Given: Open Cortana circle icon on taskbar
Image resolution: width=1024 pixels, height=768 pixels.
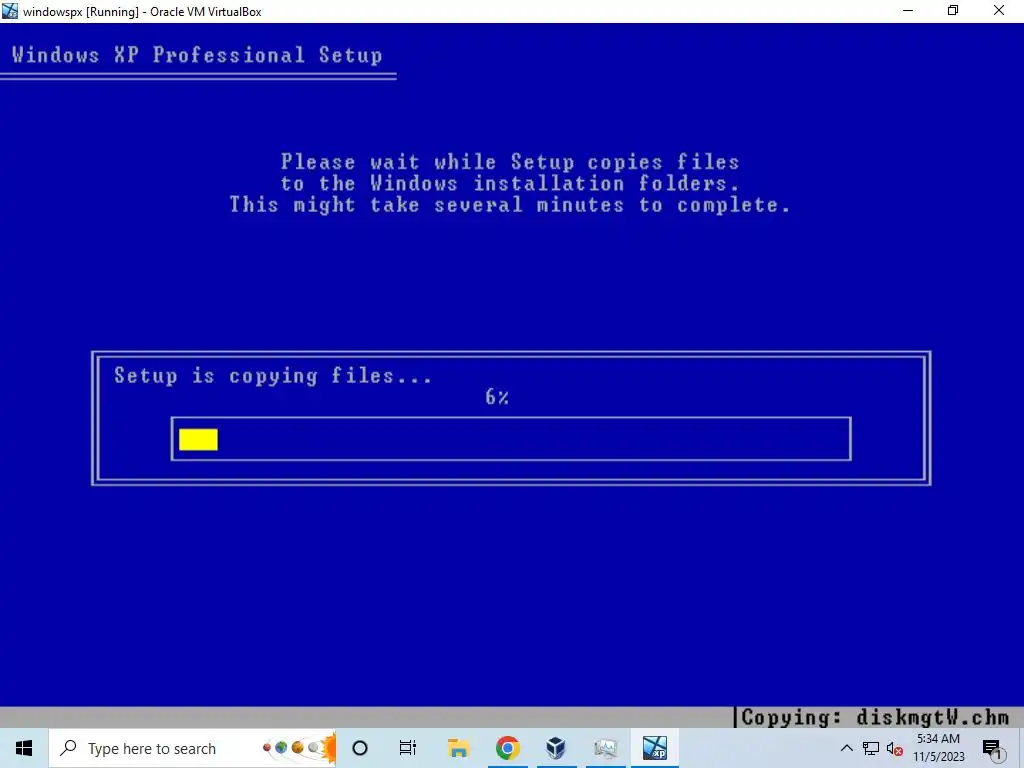Looking at the screenshot, I should pos(360,748).
